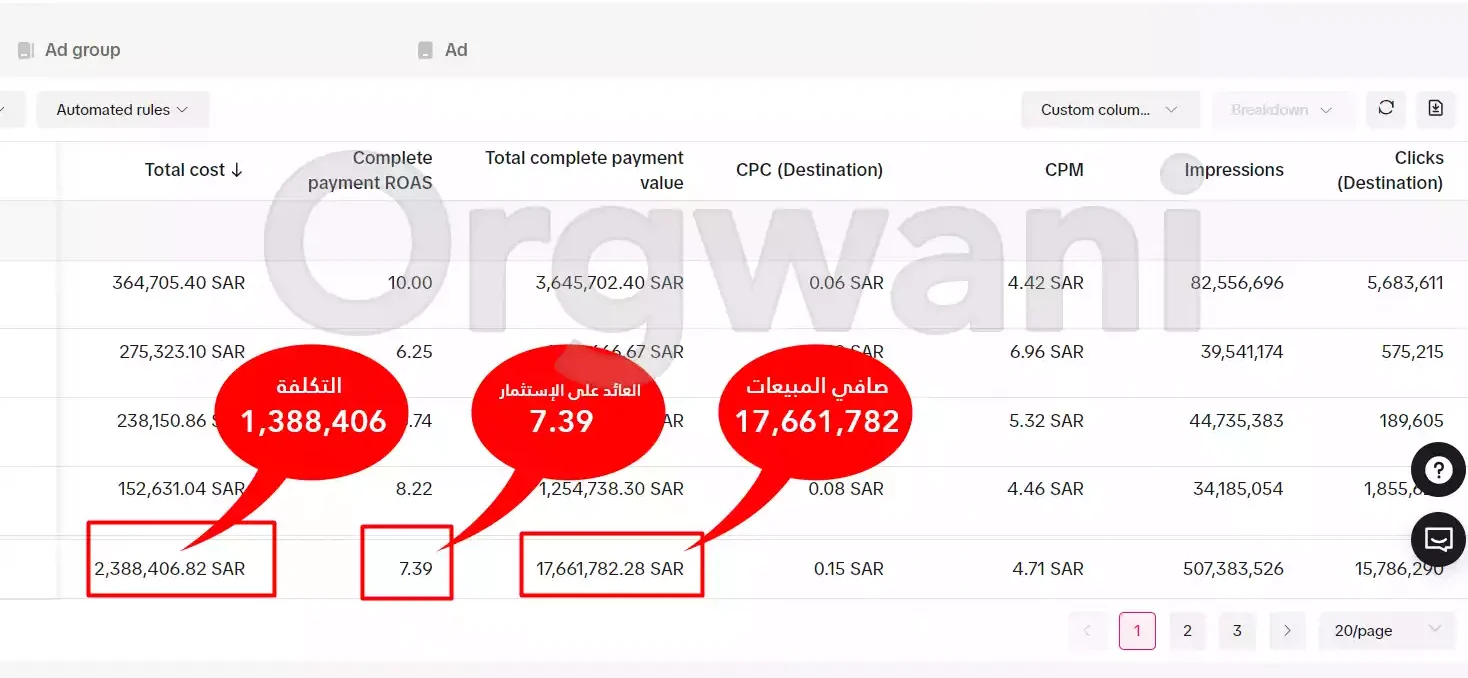Go to page 3
This screenshot has width=1468, height=678.
point(1237,631)
